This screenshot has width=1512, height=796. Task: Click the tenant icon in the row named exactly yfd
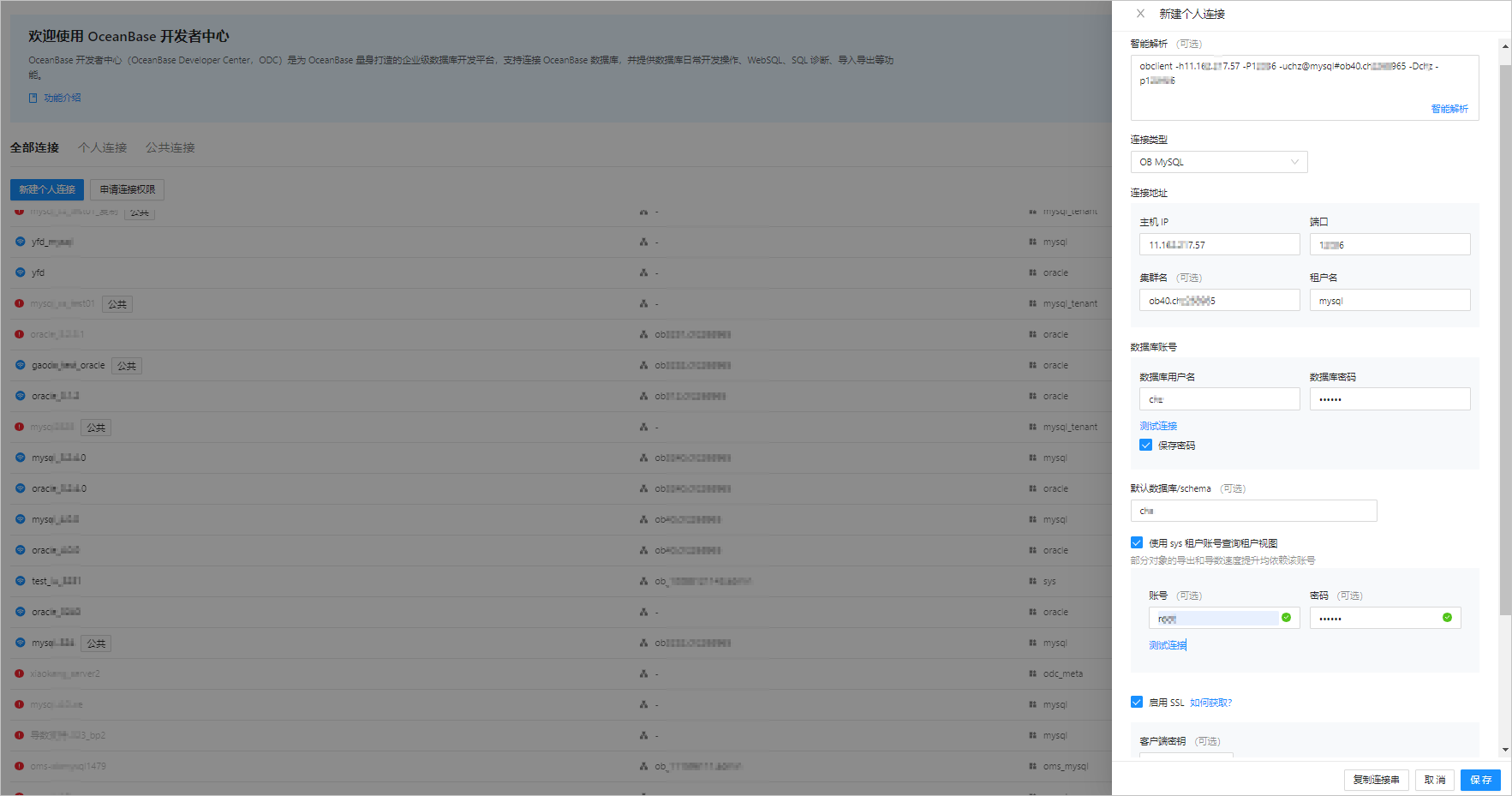pyautogui.click(x=1032, y=272)
